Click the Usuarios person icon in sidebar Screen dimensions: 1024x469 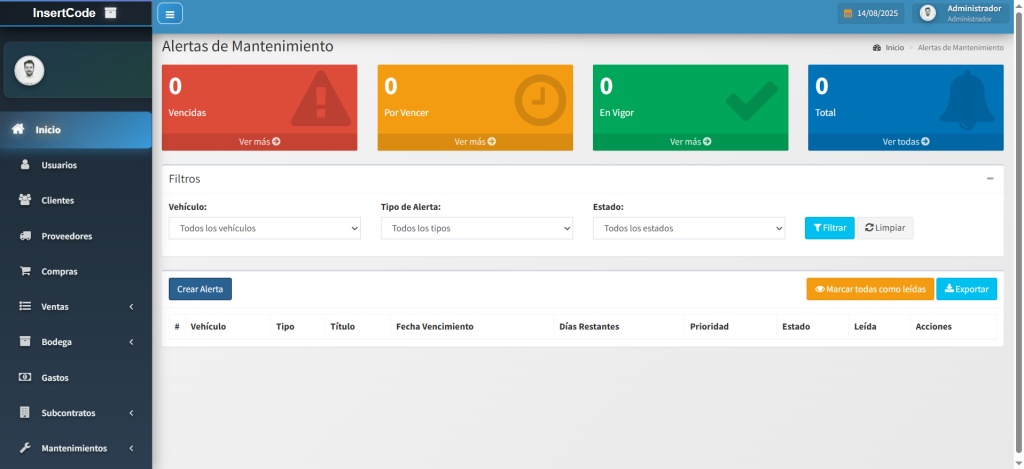25,165
